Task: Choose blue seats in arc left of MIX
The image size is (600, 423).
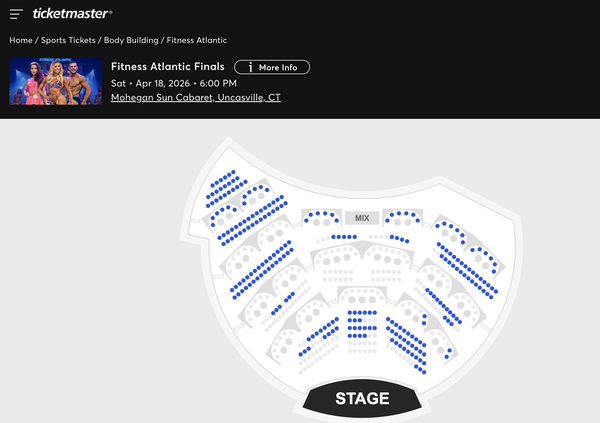Action: pos(322,214)
